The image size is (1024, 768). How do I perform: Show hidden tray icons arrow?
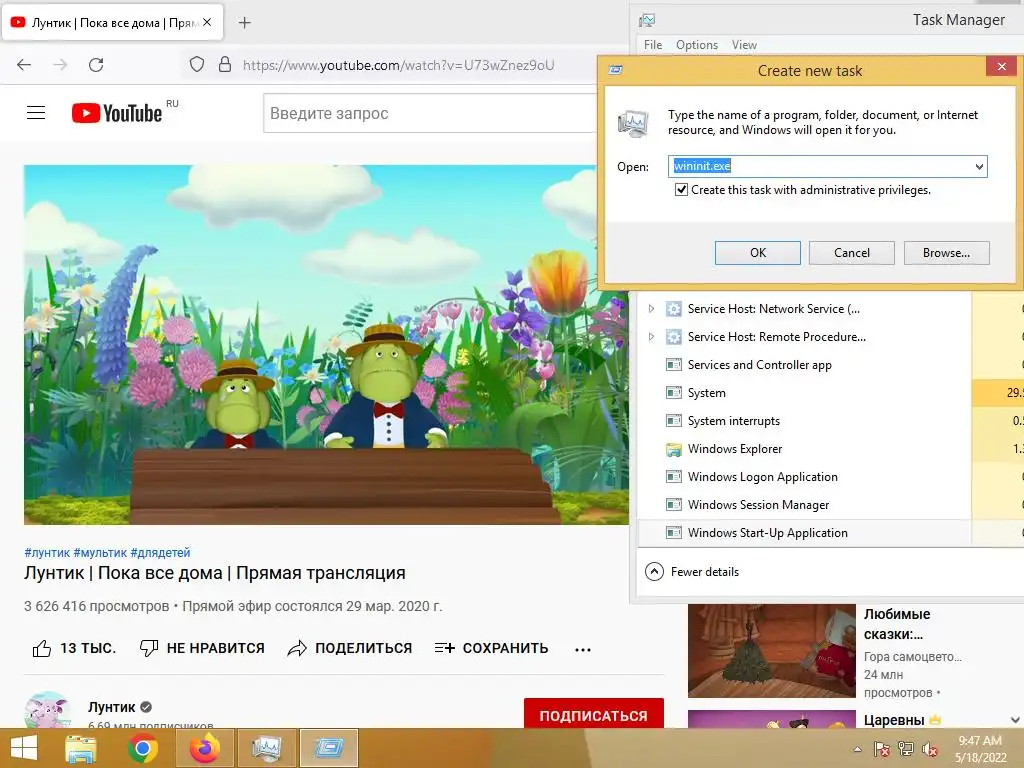[x=857, y=750]
